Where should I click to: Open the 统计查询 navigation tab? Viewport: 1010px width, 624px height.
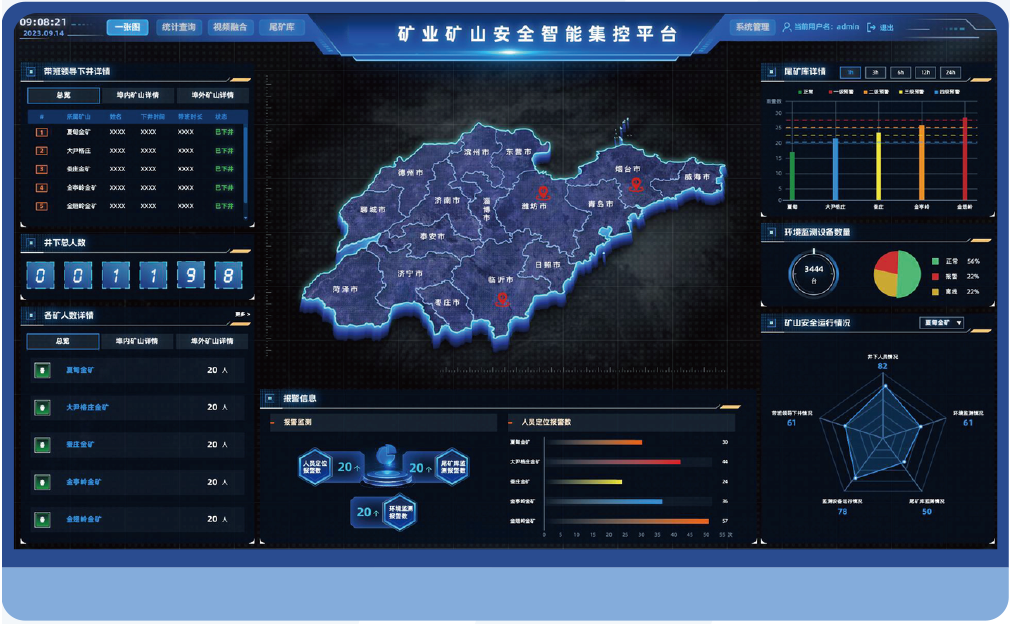tap(178, 27)
